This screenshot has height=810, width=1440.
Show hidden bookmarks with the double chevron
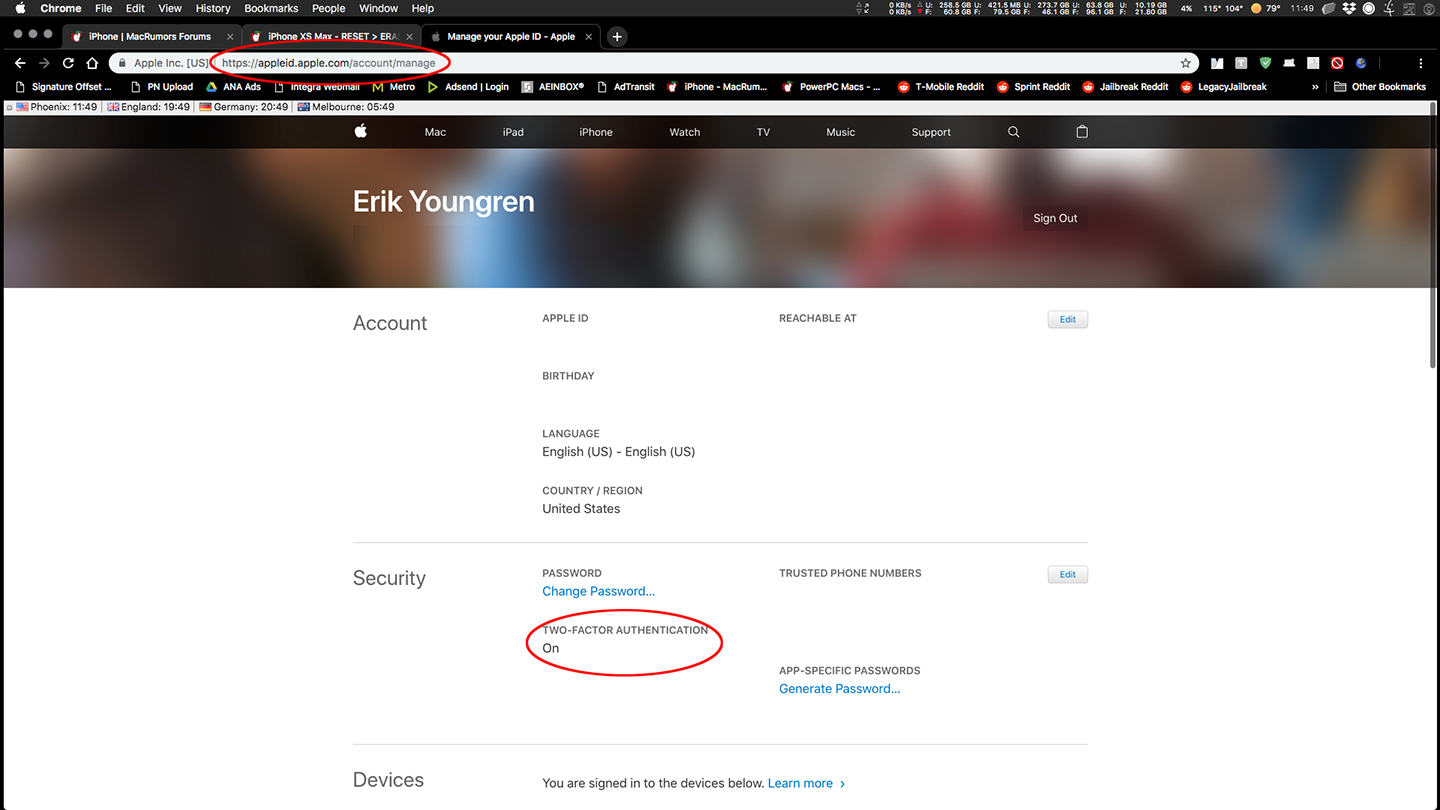[1315, 87]
